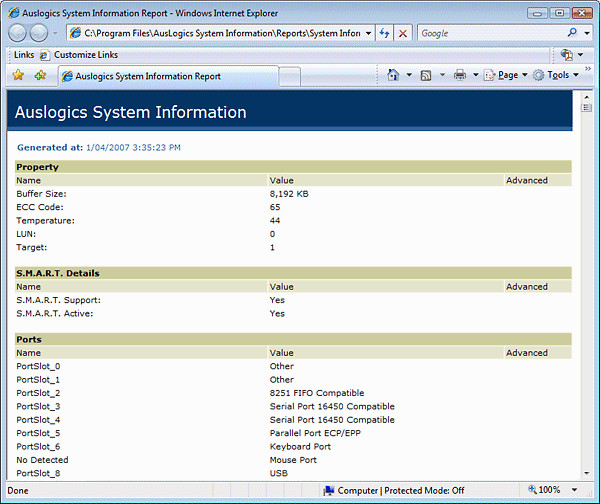The image size is (600, 504).
Task: Run search with the magnifier icon
Action: coord(572,33)
